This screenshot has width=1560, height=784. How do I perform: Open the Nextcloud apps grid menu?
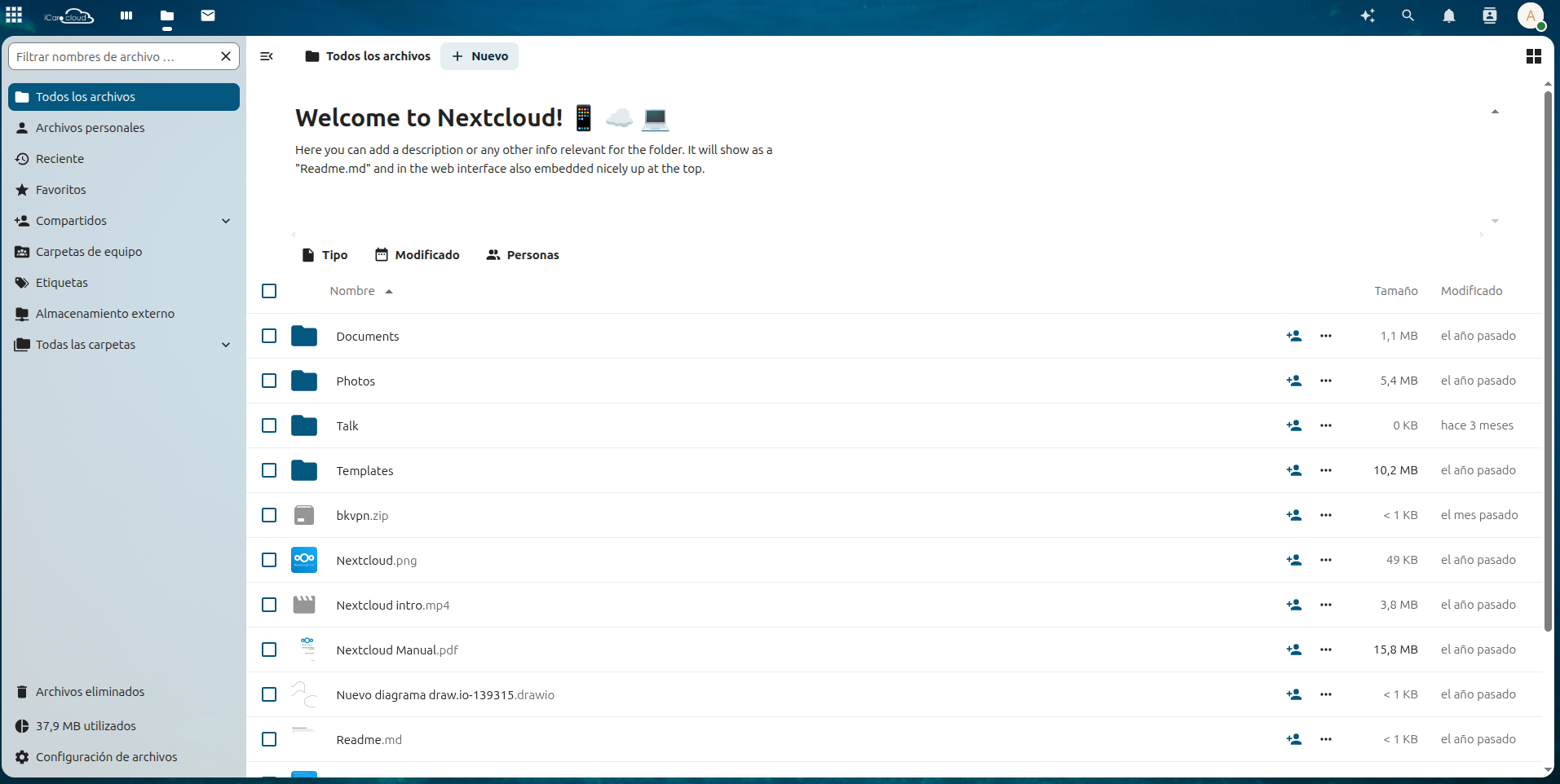(14, 15)
